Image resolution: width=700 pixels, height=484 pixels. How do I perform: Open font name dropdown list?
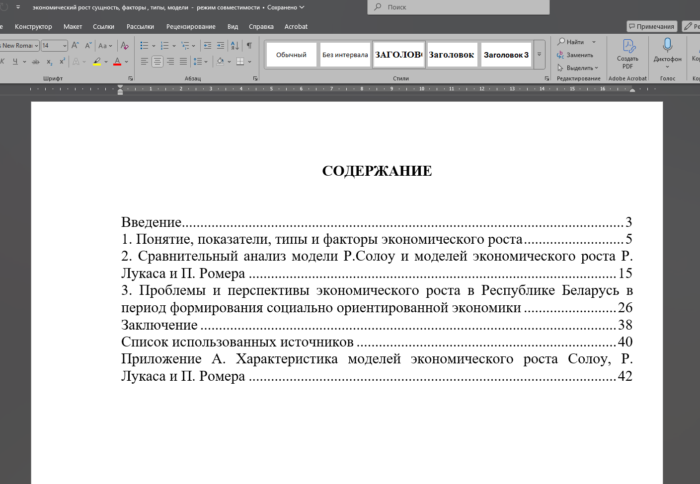pyautogui.click(x=36, y=46)
